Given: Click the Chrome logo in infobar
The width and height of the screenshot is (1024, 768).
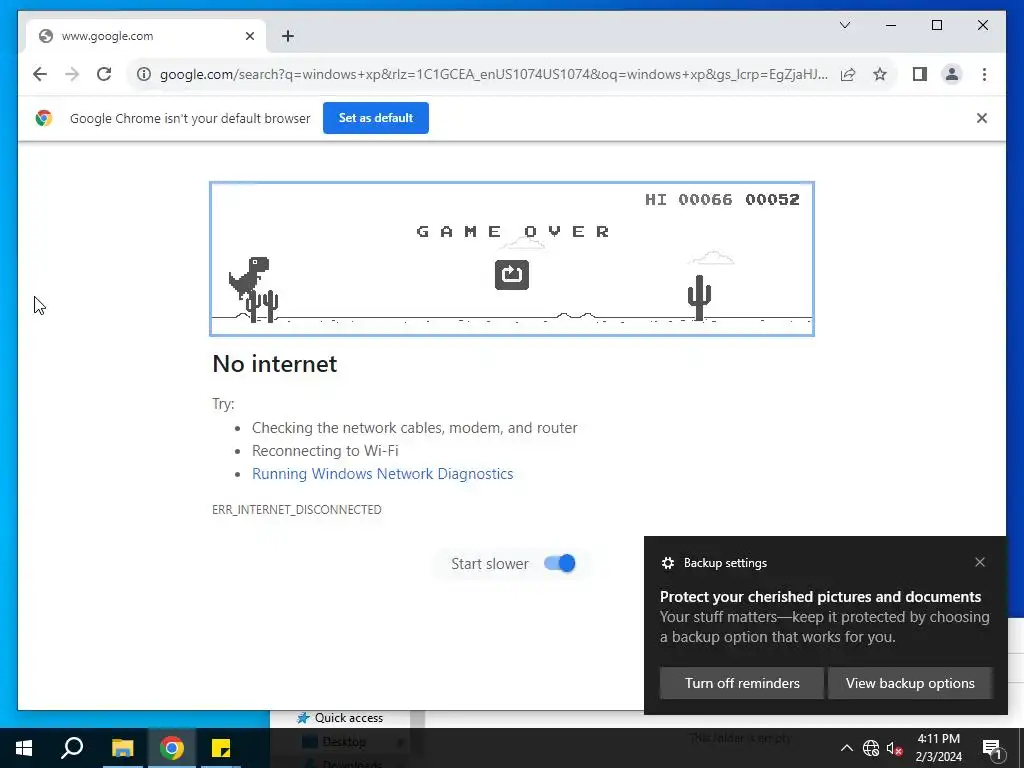Looking at the screenshot, I should 44,118.
